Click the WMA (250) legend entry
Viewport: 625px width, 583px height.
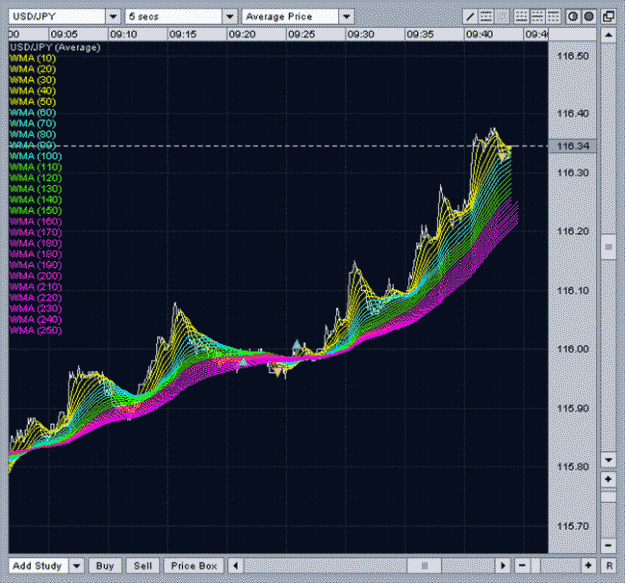coord(36,330)
